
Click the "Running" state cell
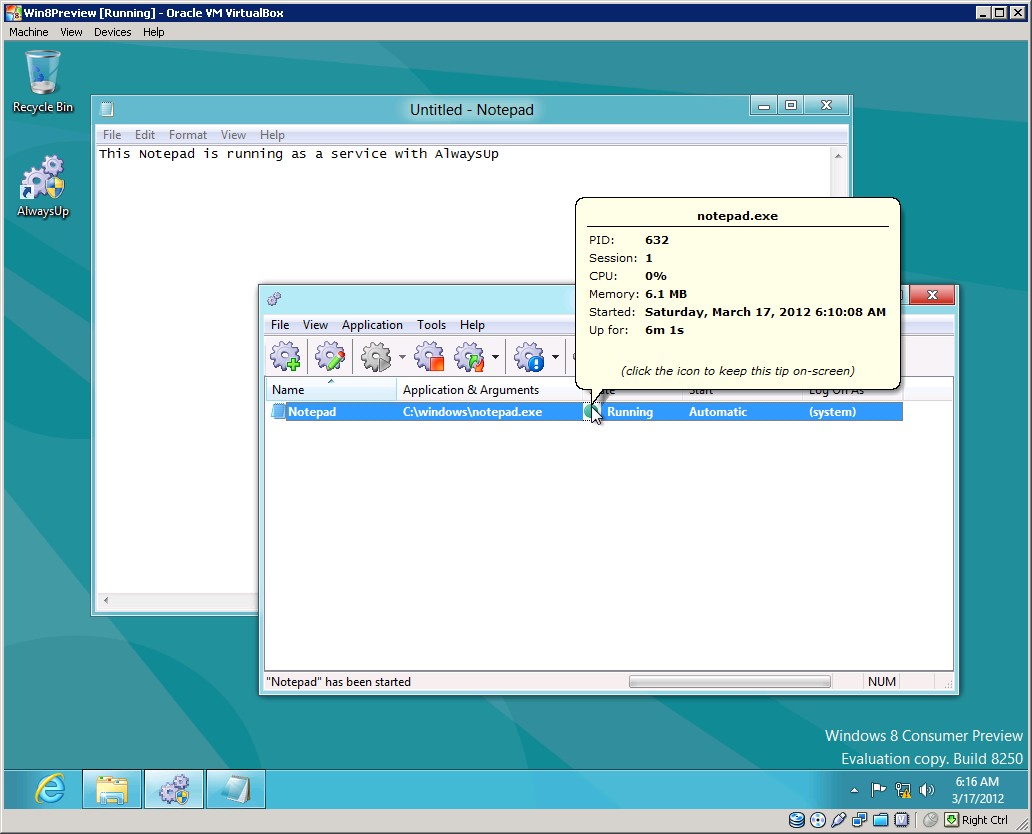pyautogui.click(x=630, y=412)
